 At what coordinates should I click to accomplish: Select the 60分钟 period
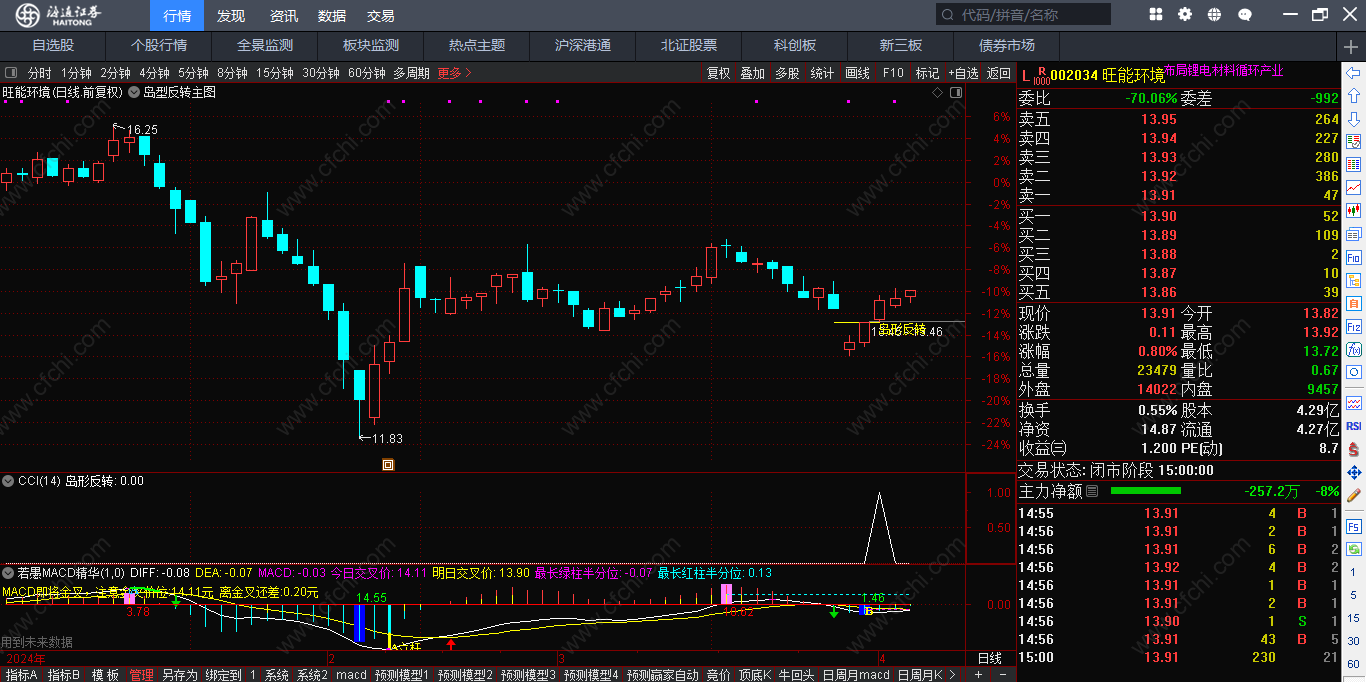(x=367, y=73)
